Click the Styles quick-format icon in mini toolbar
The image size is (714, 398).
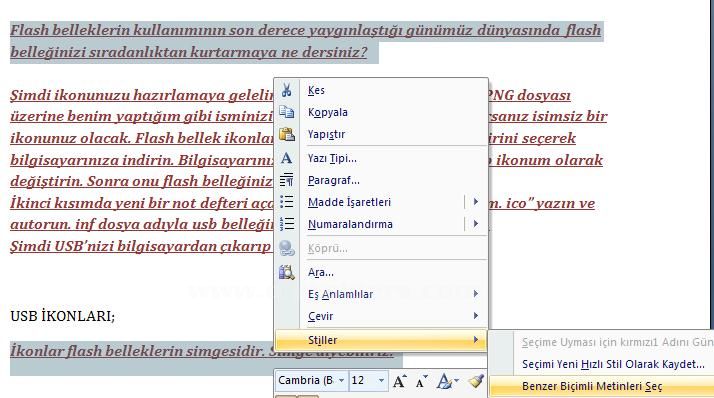click(x=444, y=381)
